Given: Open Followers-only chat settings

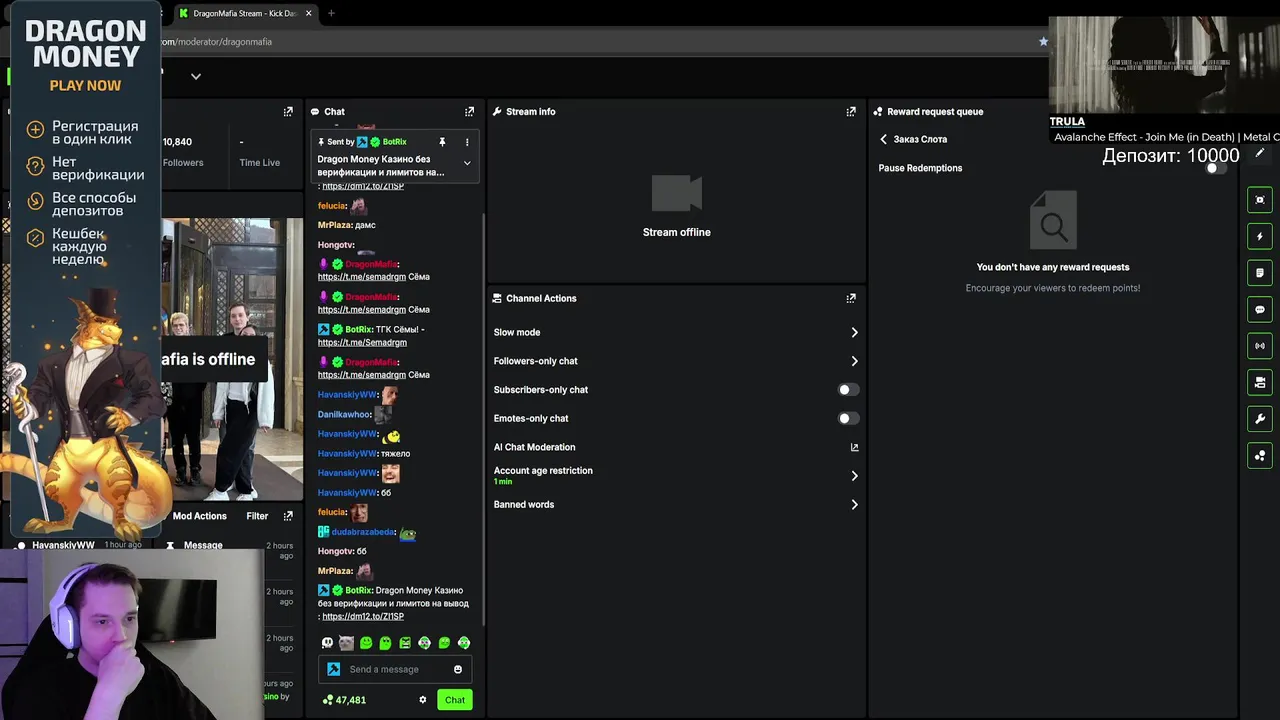Looking at the screenshot, I should pyautogui.click(x=676, y=361).
